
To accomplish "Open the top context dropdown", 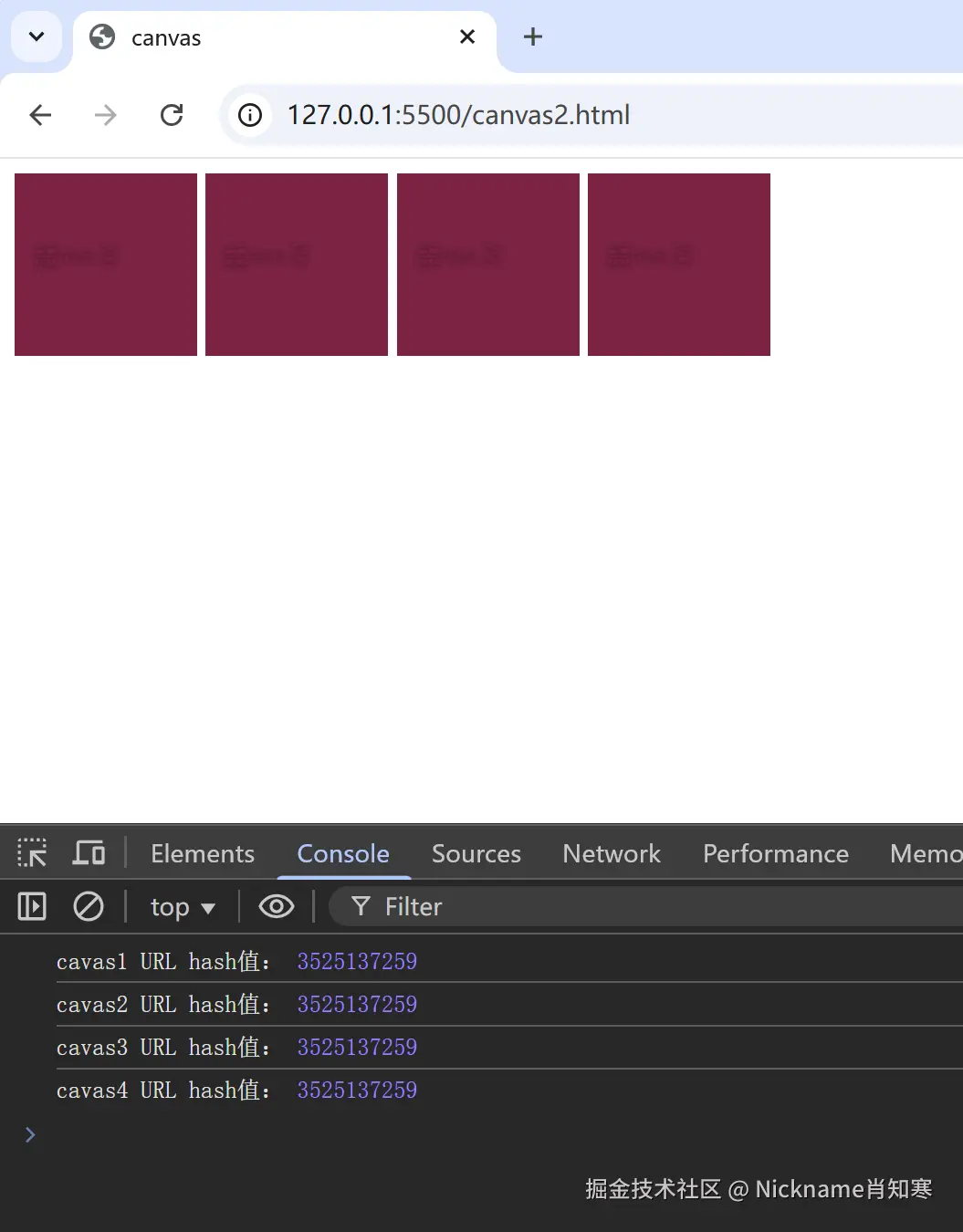I will [x=183, y=906].
